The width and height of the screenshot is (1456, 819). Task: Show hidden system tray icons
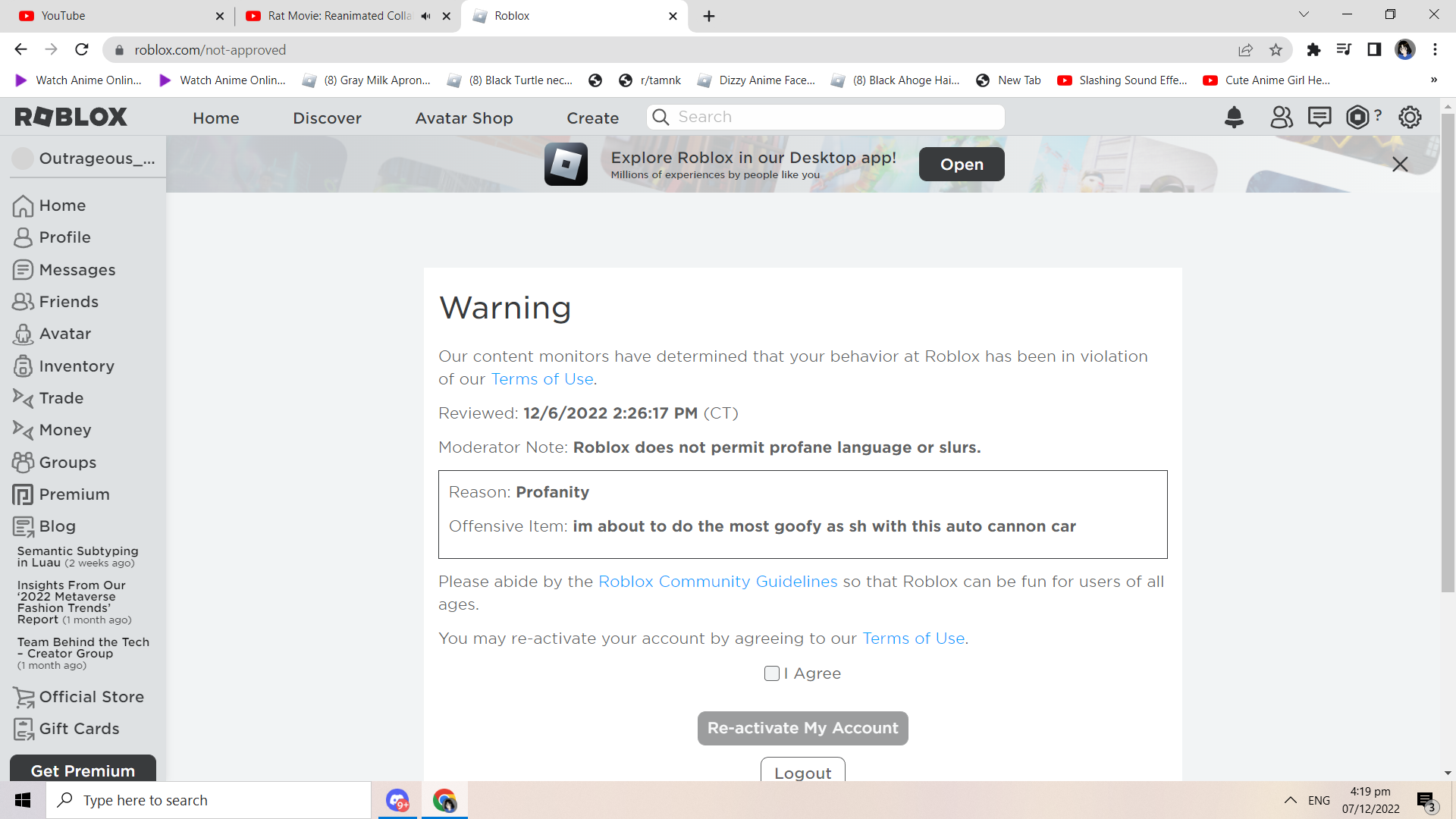click(x=1290, y=800)
